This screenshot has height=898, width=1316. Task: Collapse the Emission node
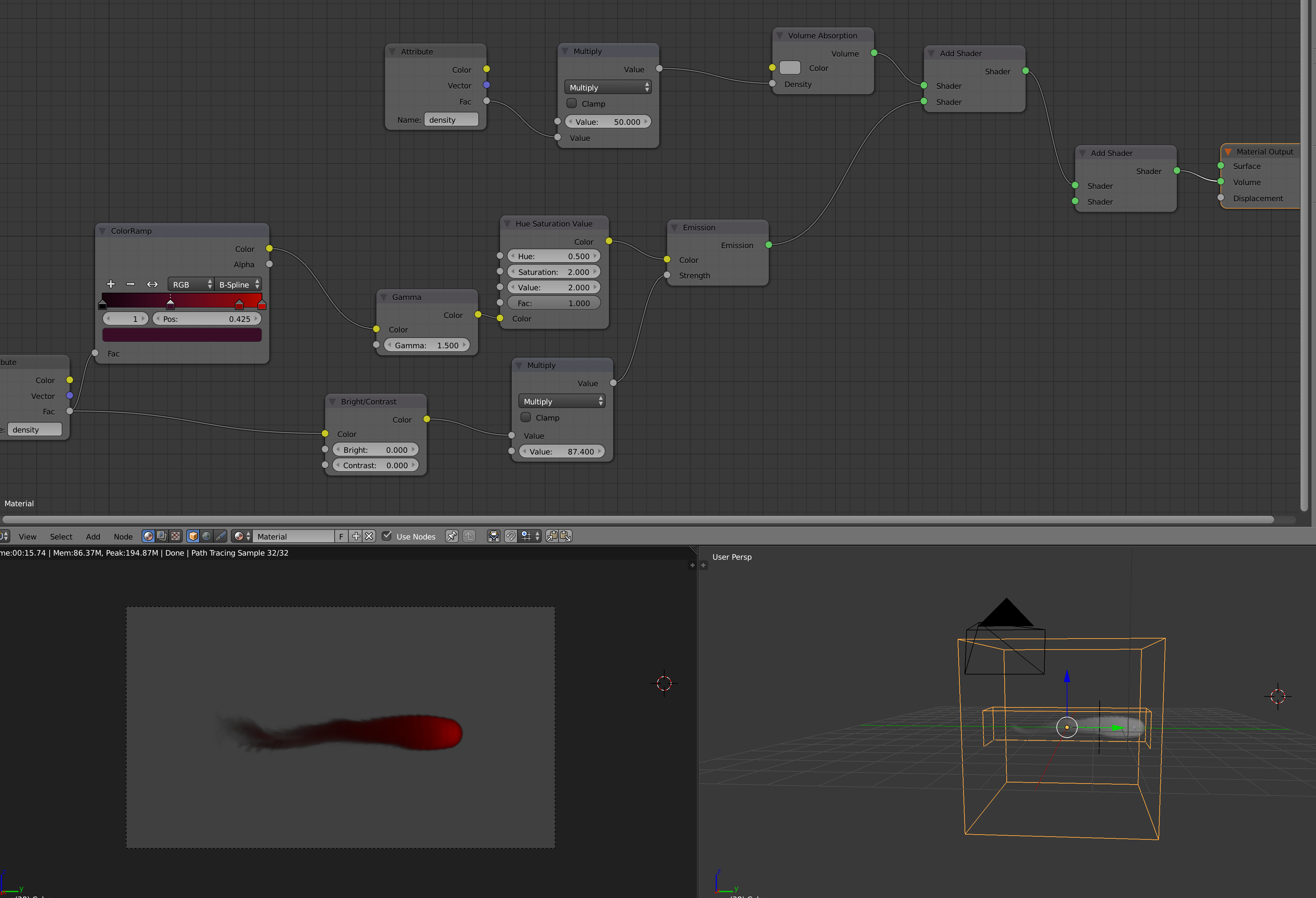674,228
